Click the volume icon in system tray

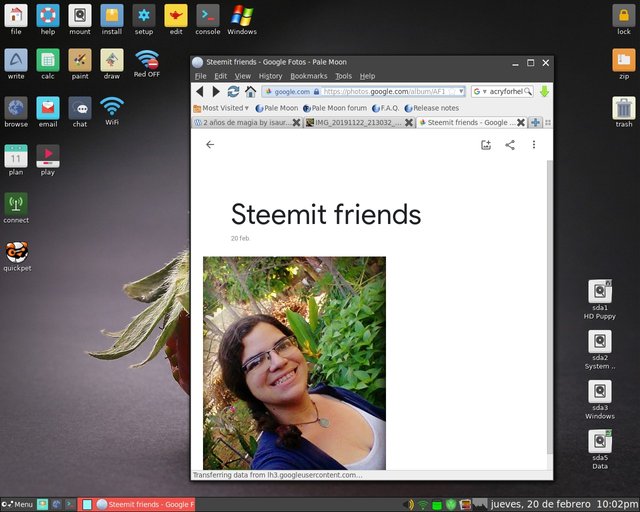[409, 505]
